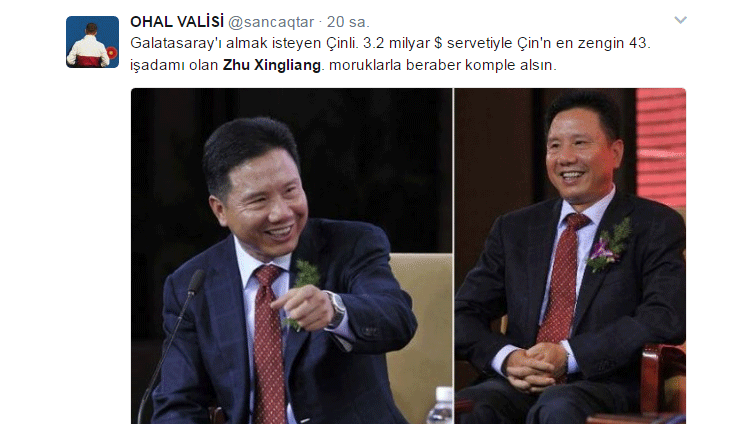This screenshot has width=750, height=430.
Task: Click the red tie in the left photo
Action: click(268, 341)
